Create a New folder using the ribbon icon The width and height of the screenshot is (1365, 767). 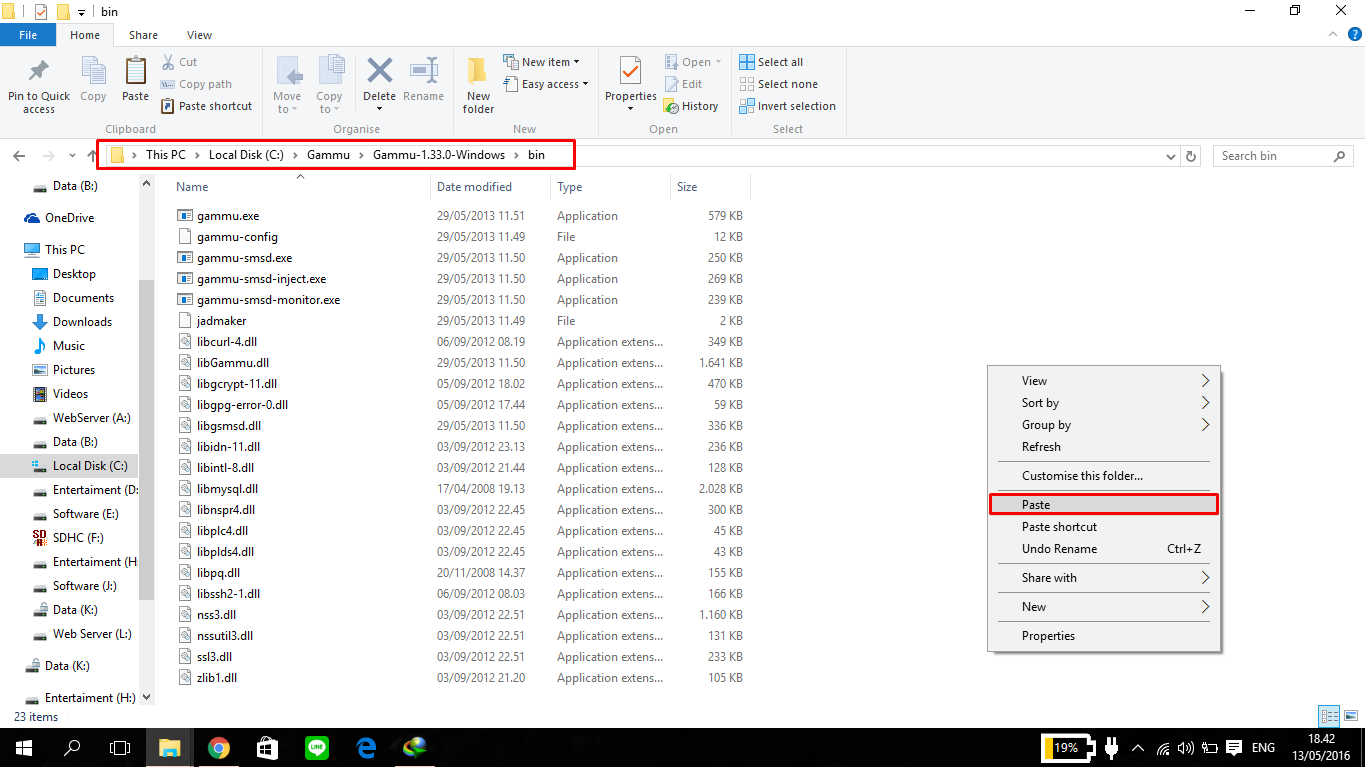click(477, 85)
